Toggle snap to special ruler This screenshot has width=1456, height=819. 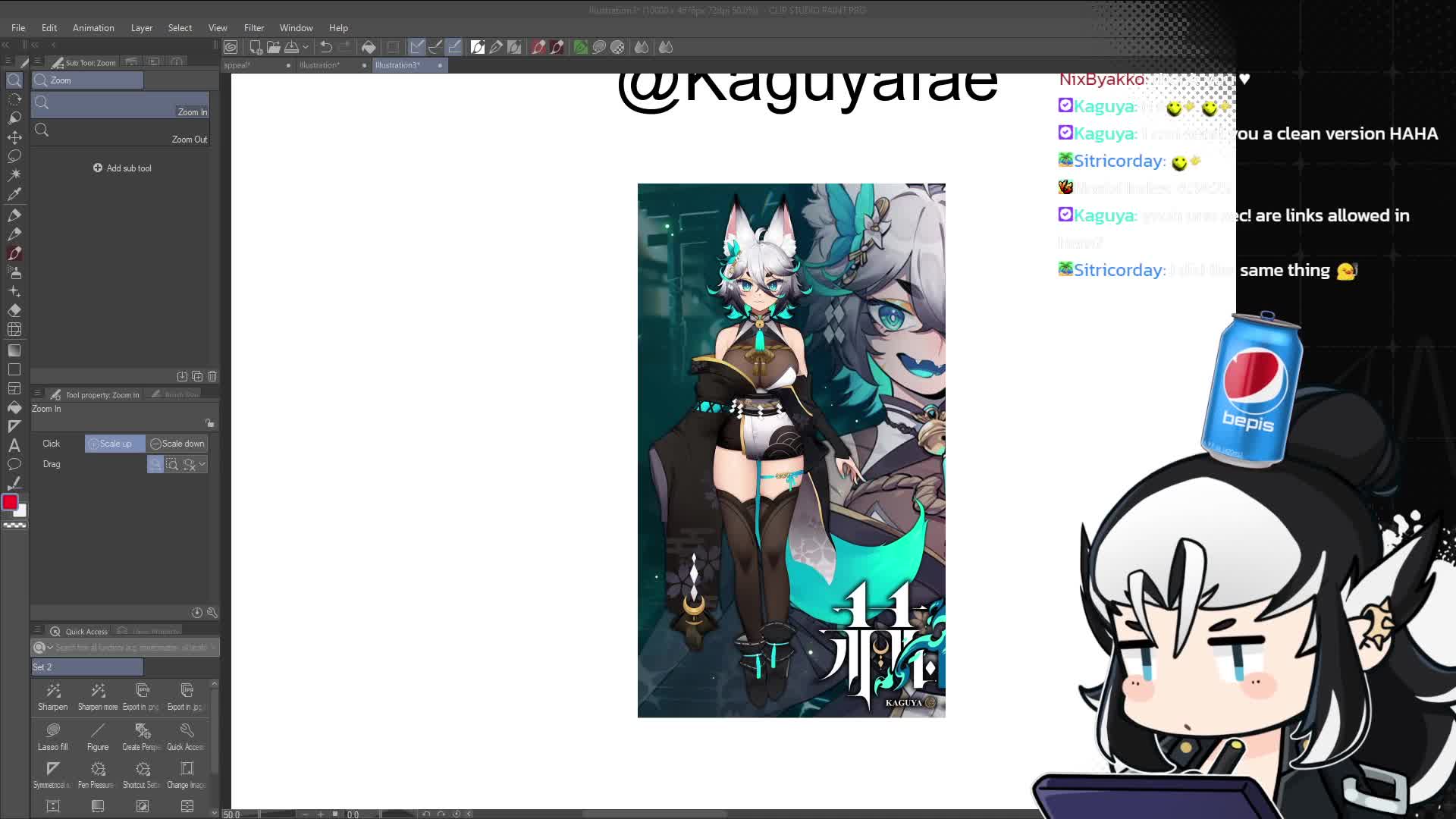435,47
